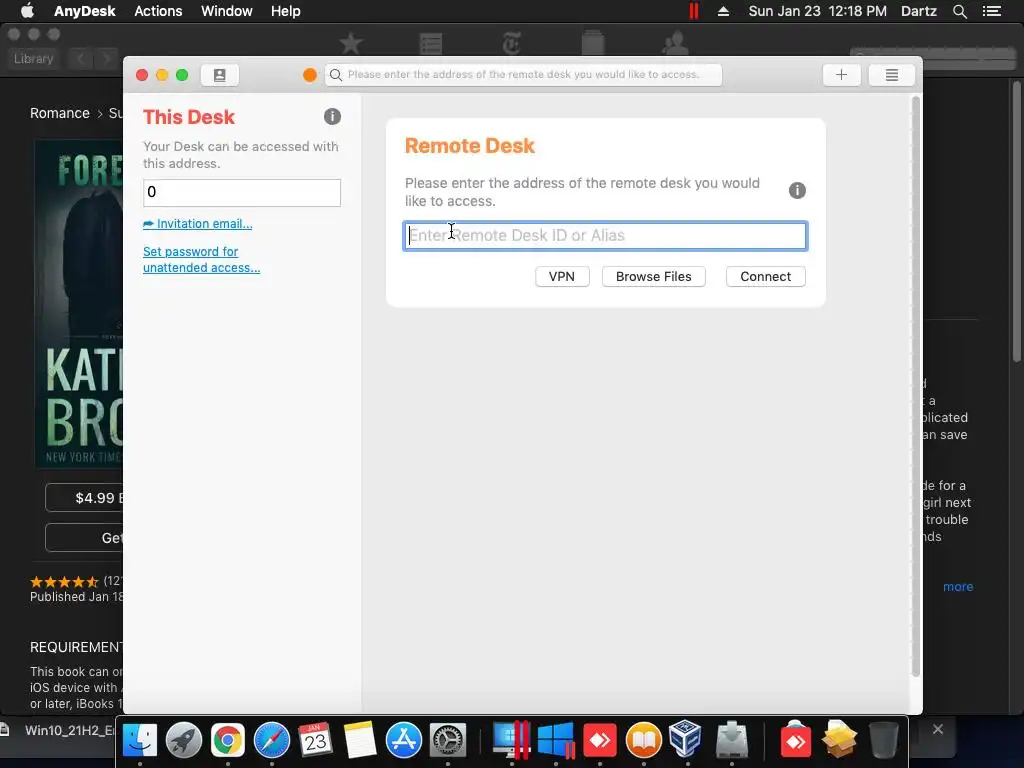Click Romance breadcrumb in Books window
1024x768 pixels.
(x=59, y=113)
